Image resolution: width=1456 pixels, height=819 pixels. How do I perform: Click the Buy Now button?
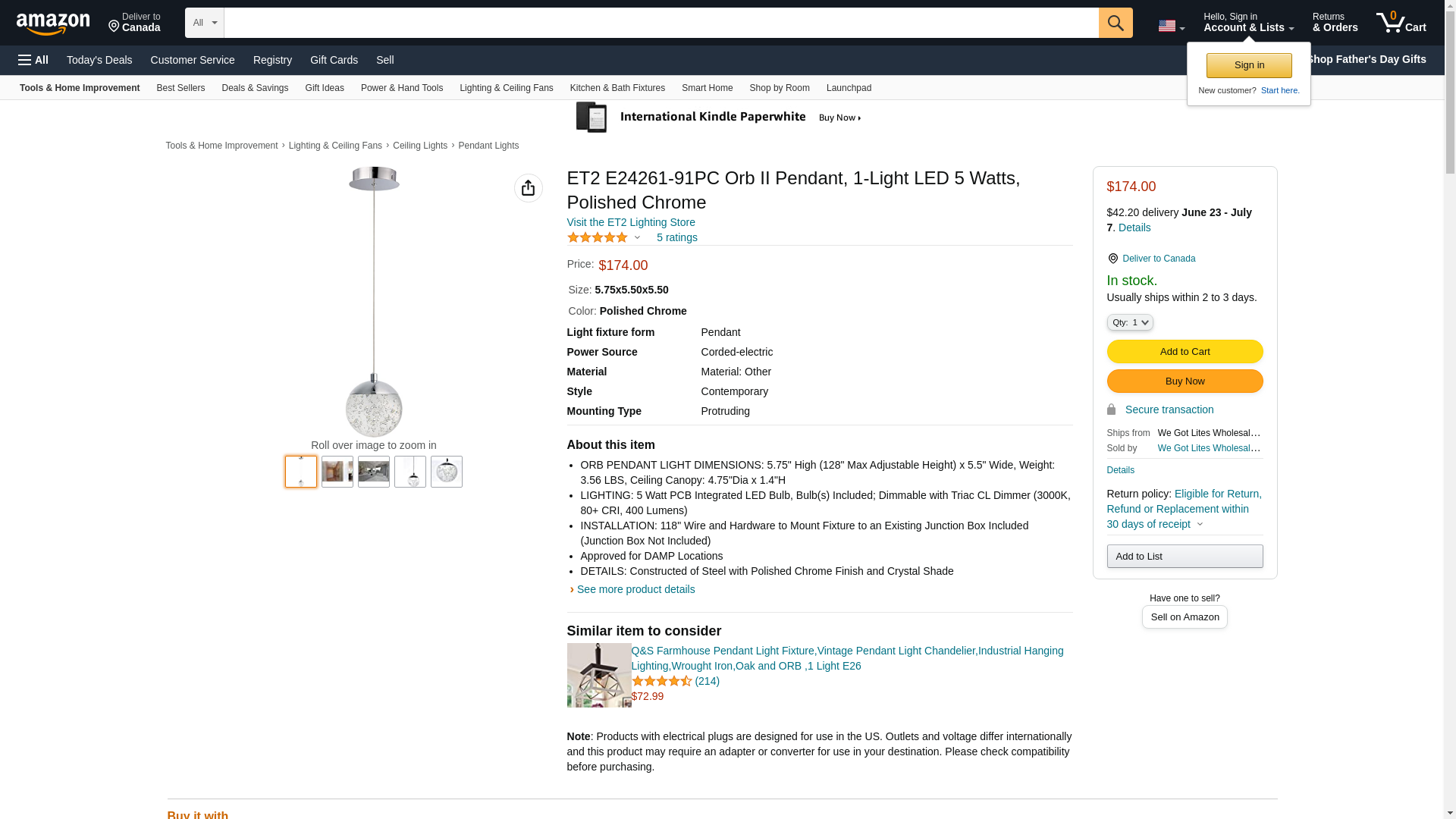pos(1184,381)
